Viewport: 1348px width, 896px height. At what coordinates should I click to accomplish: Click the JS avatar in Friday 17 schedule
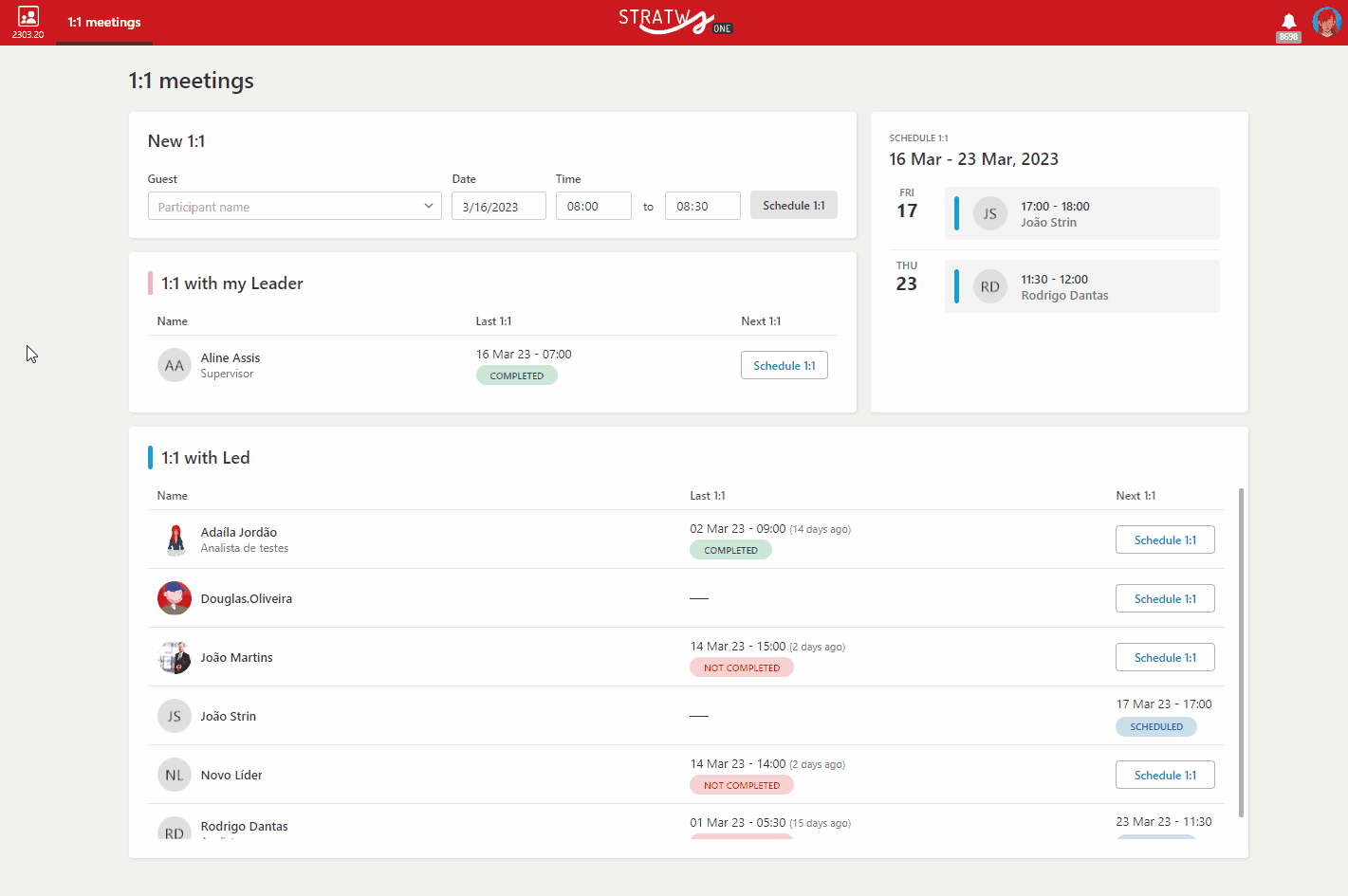click(x=990, y=213)
